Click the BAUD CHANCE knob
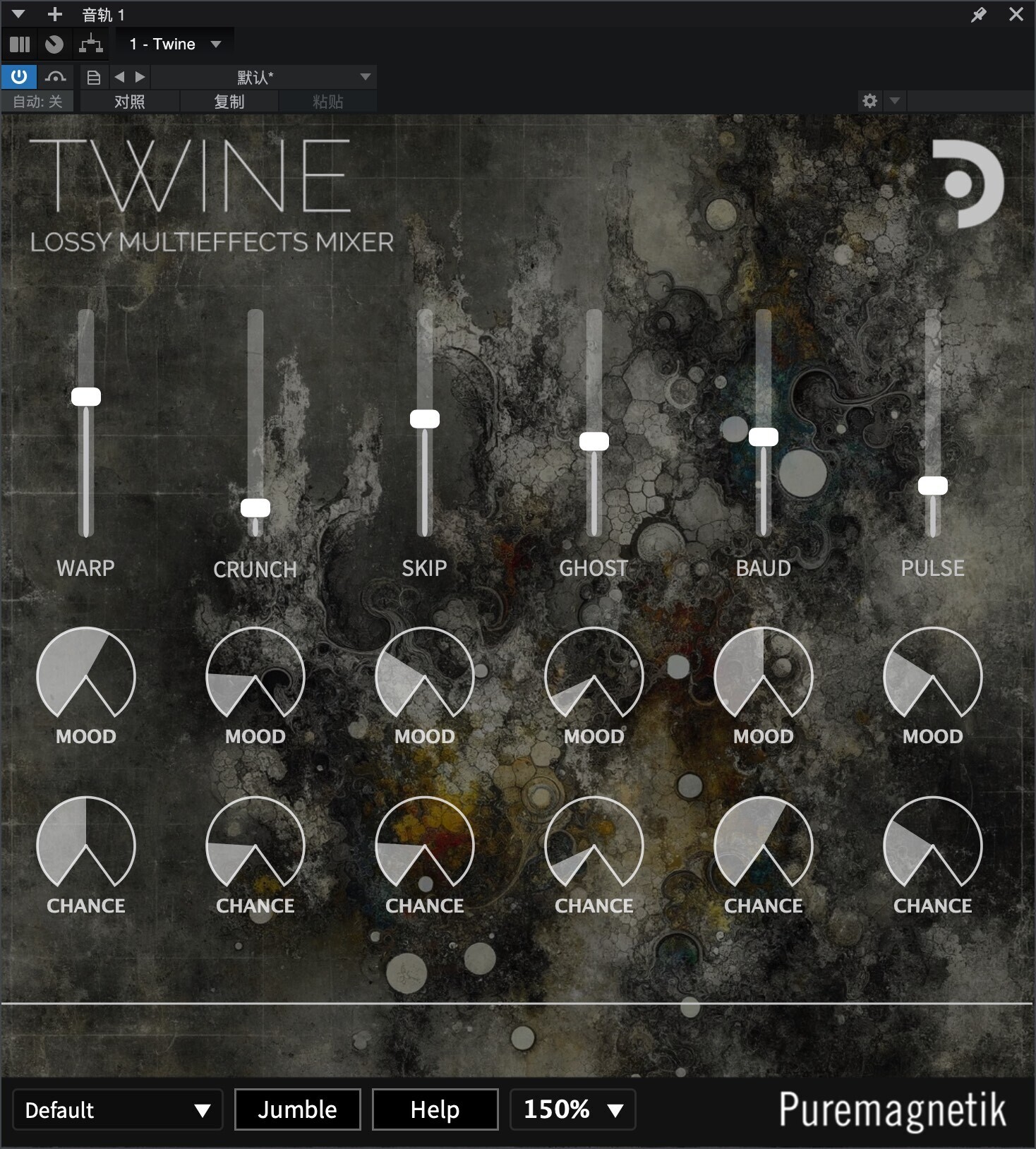The height and width of the screenshot is (1149, 1036). point(764,842)
